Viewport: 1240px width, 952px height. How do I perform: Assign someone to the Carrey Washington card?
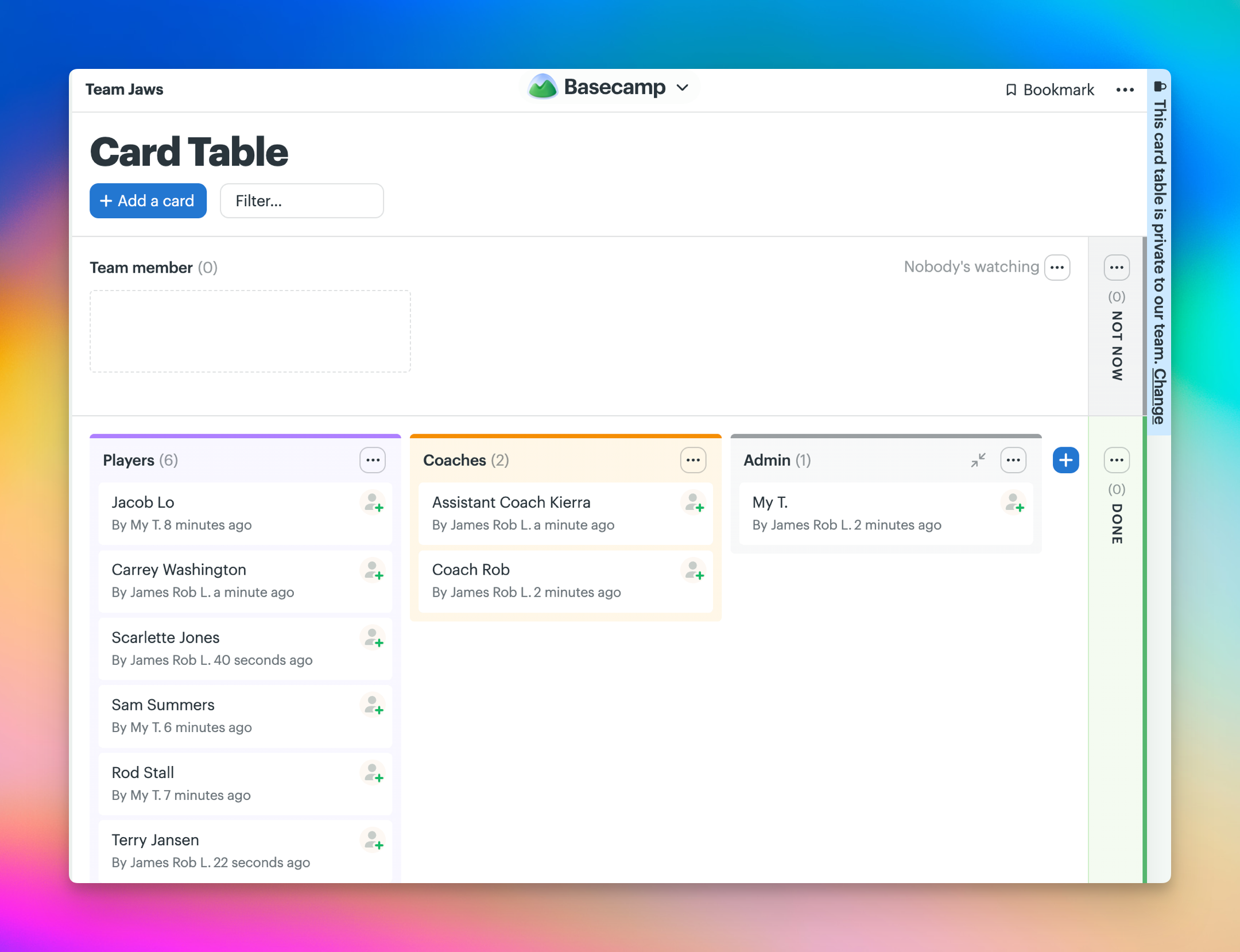coord(373,571)
